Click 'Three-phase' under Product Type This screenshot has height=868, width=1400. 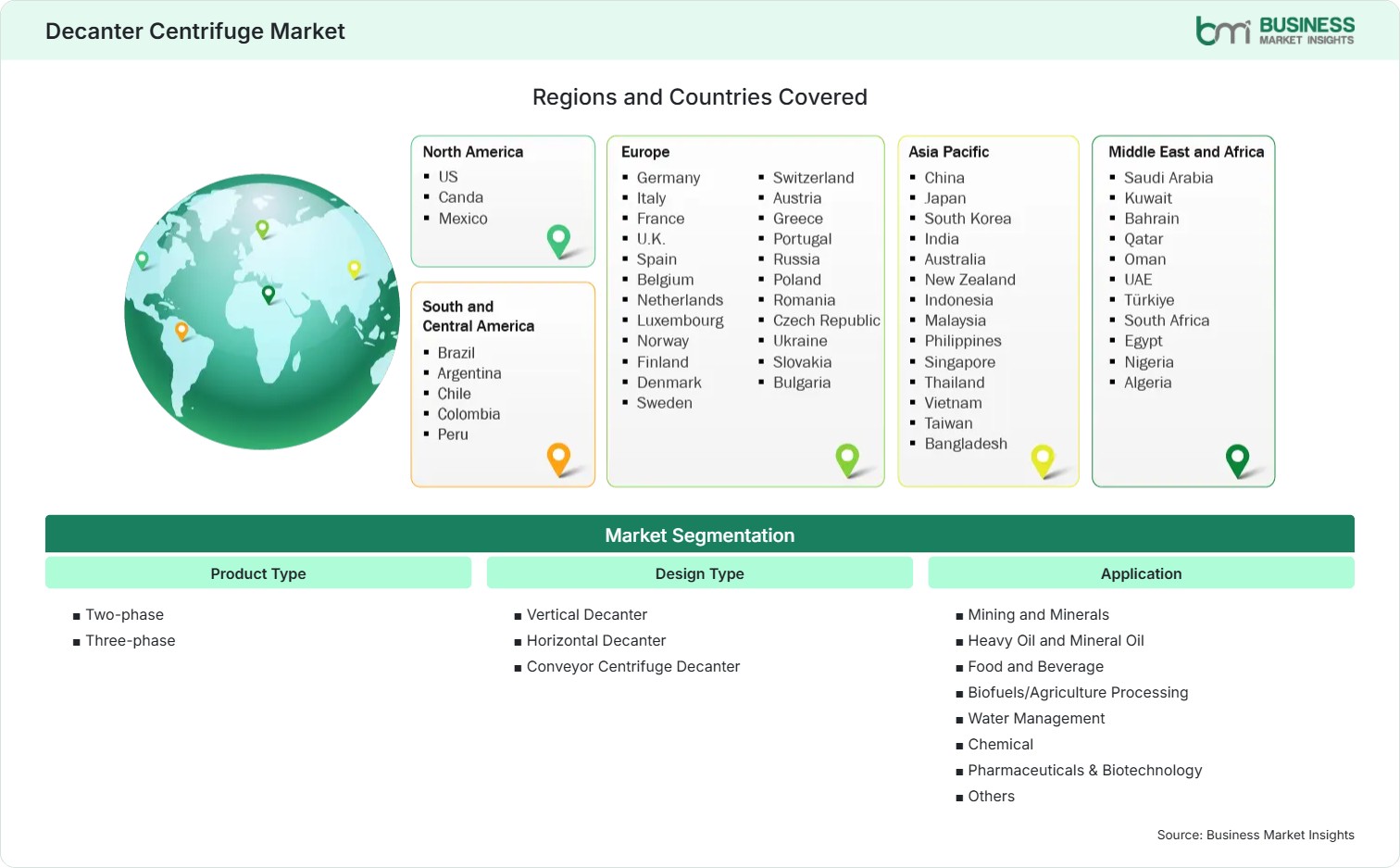tap(131, 641)
